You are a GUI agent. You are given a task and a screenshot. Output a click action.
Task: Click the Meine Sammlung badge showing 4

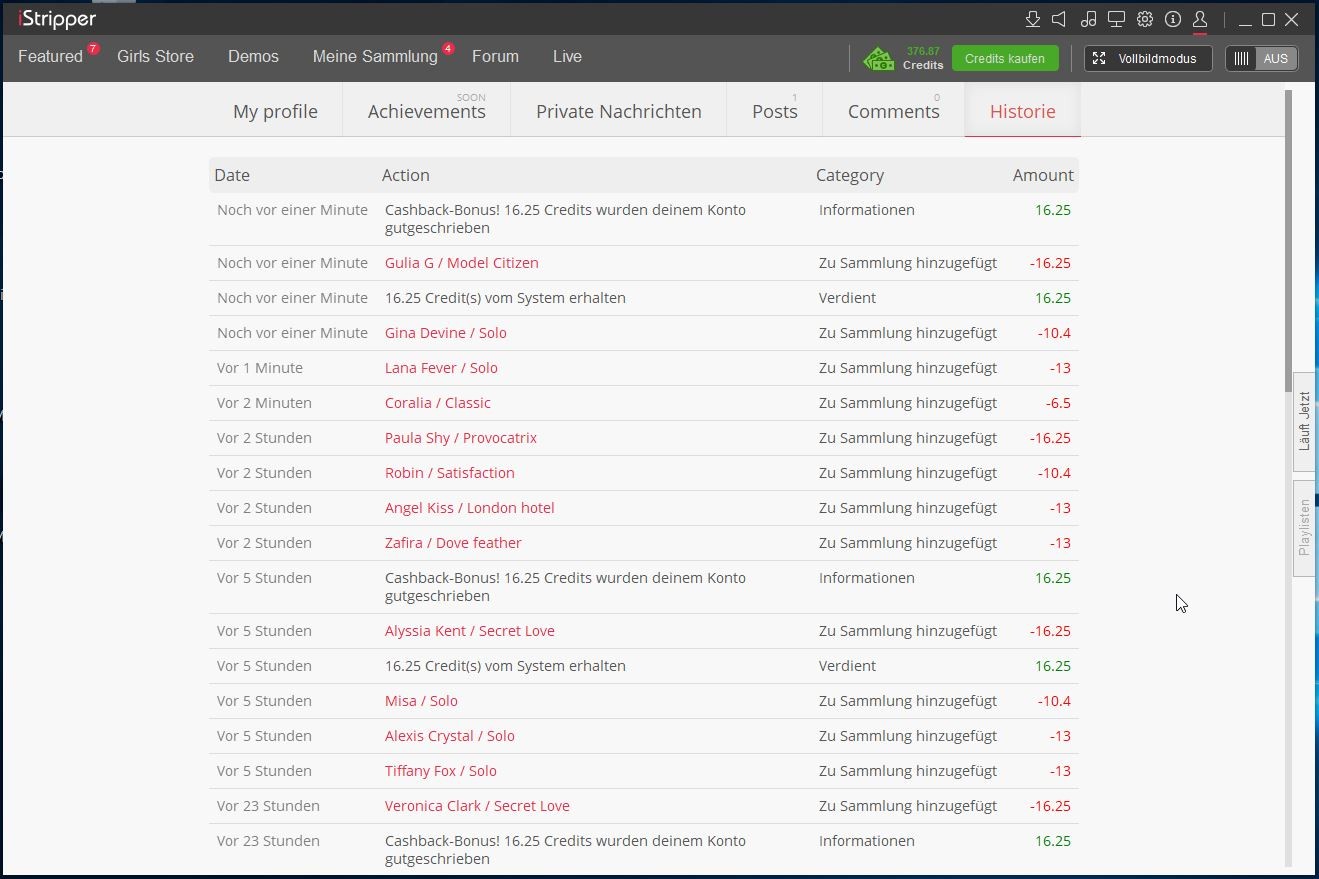448,49
